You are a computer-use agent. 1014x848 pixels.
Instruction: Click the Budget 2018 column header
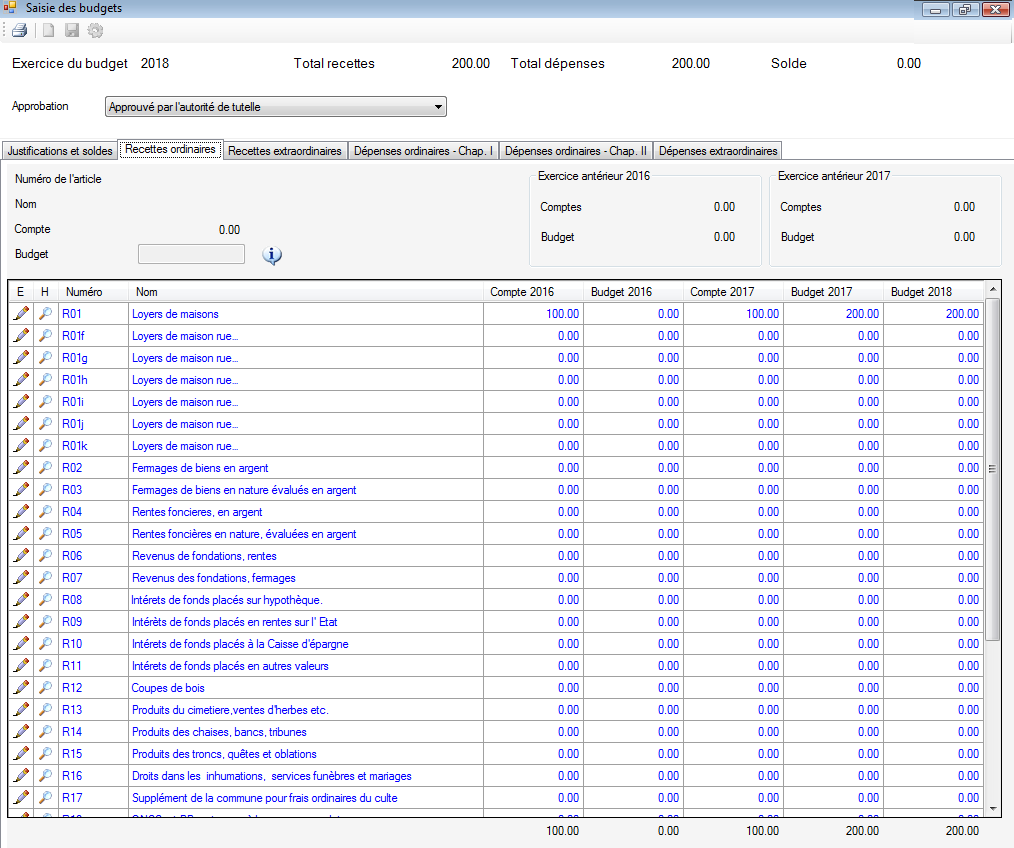pyautogui.click(x=933, y=292)
